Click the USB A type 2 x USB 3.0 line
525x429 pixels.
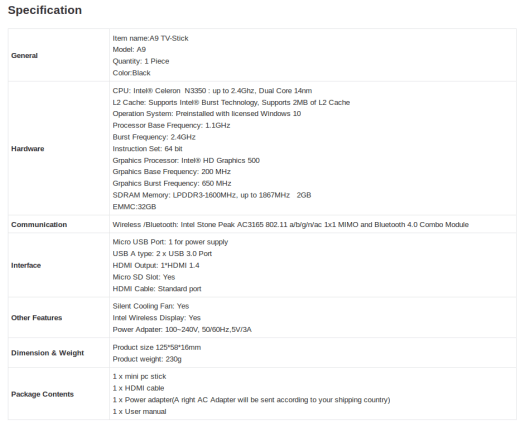click(x=162, y=254)
